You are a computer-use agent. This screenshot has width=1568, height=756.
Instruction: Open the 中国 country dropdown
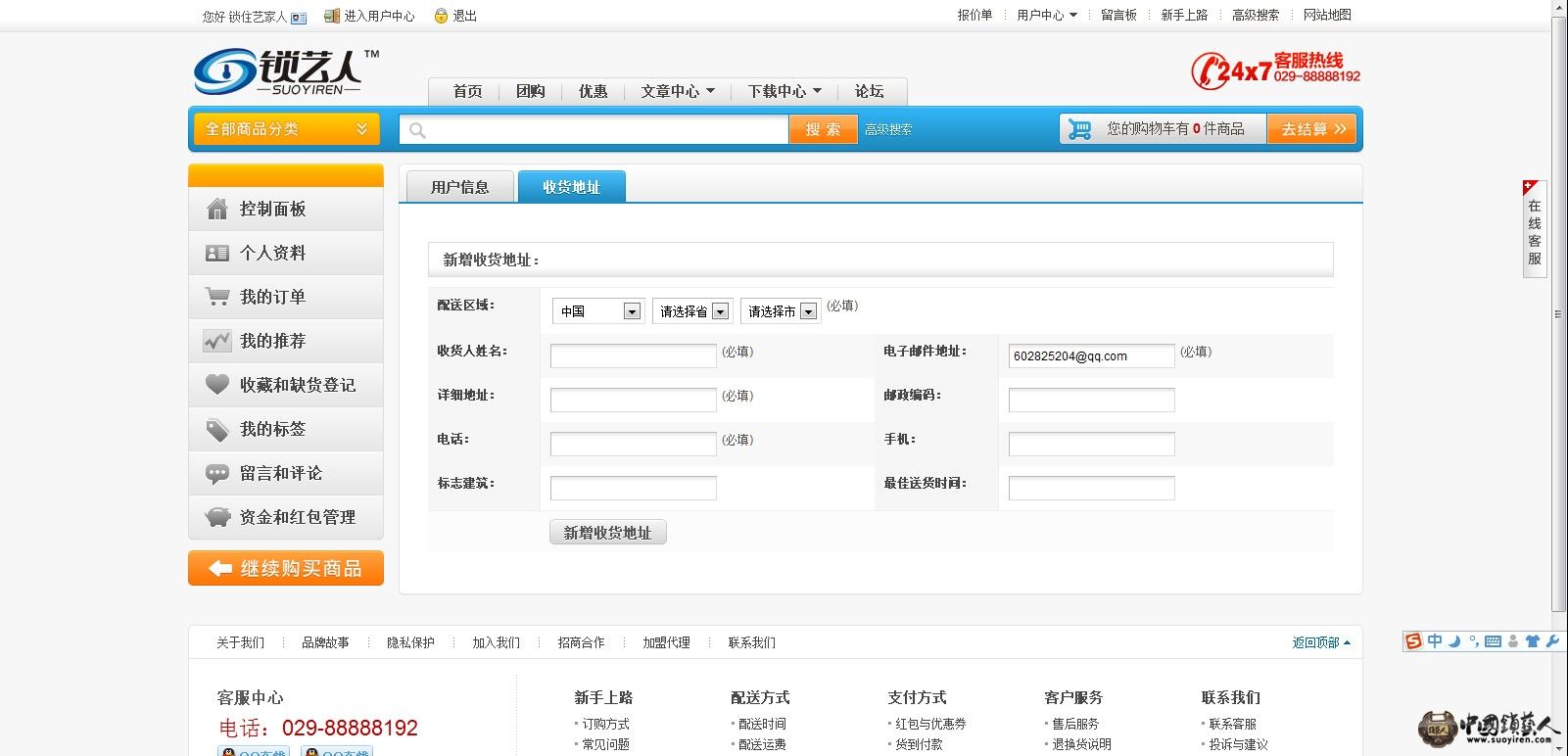click(x=598, y=311)
